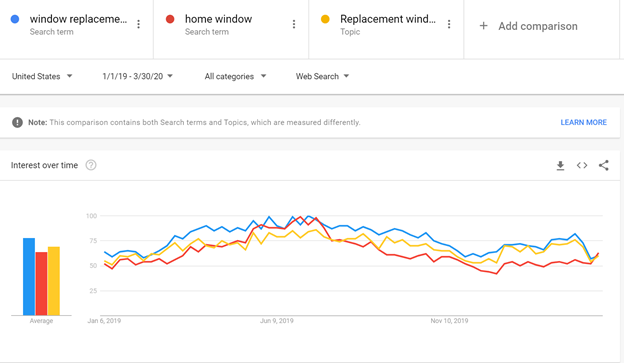Open embed code for interest chart

pos(582,165)
